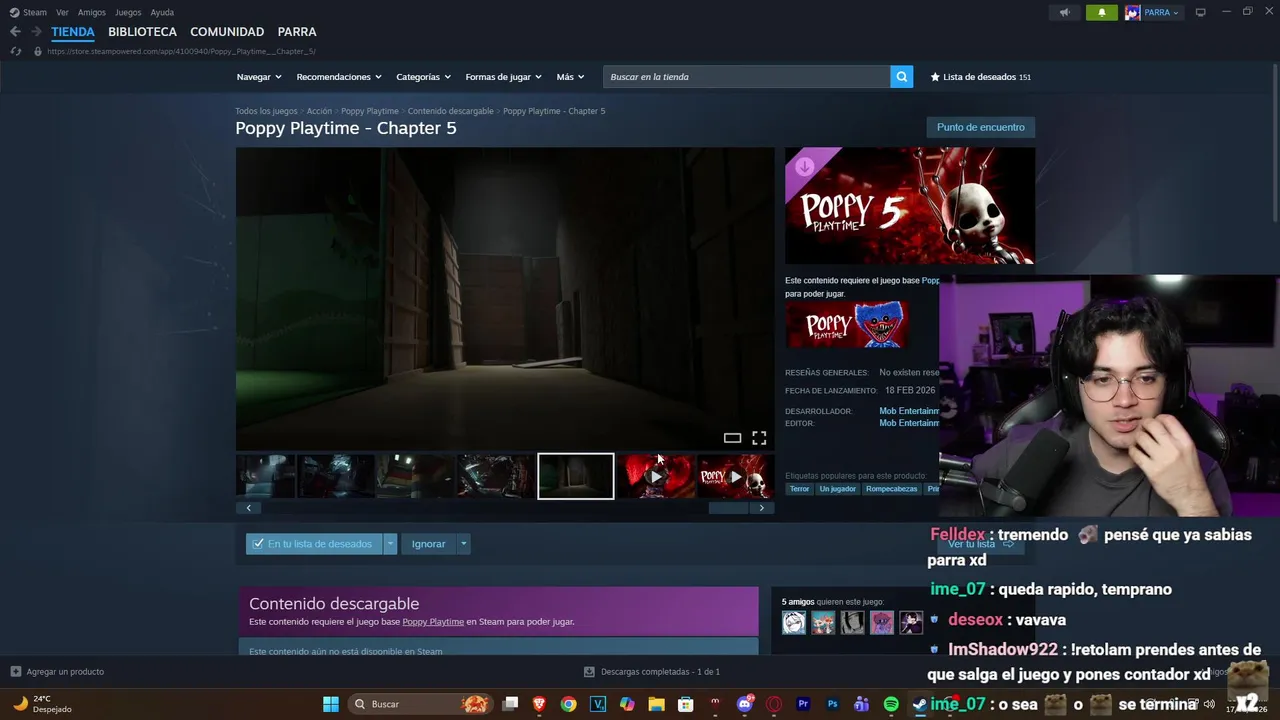Open Windows Start menu
This screenshot has width=1280, height=720.
click(x=330, y=704)
